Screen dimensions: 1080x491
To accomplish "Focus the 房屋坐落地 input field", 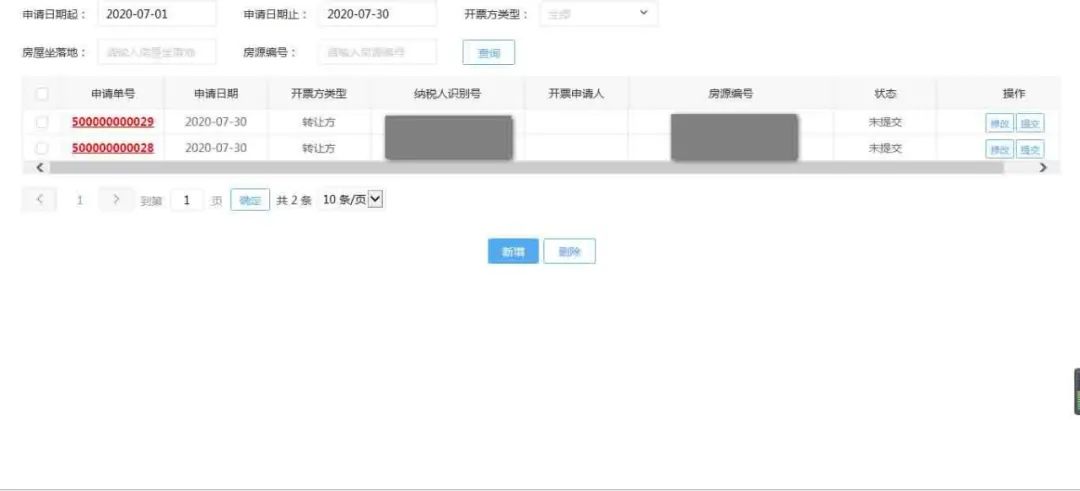I will click(x=157, y=52).
